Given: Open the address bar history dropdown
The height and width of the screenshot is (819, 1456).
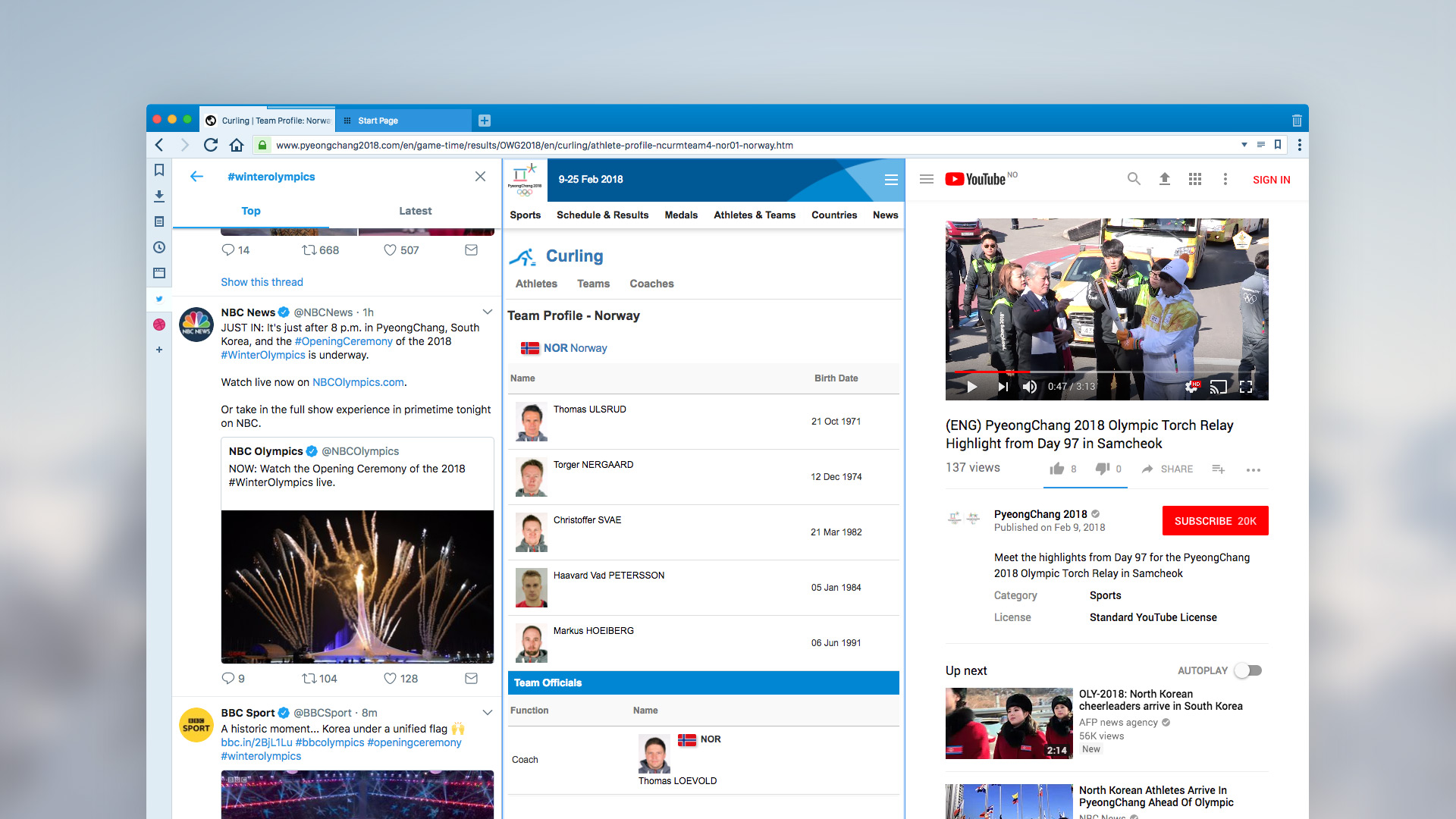Looking at the screenshot, I should tap(1244, 145).
